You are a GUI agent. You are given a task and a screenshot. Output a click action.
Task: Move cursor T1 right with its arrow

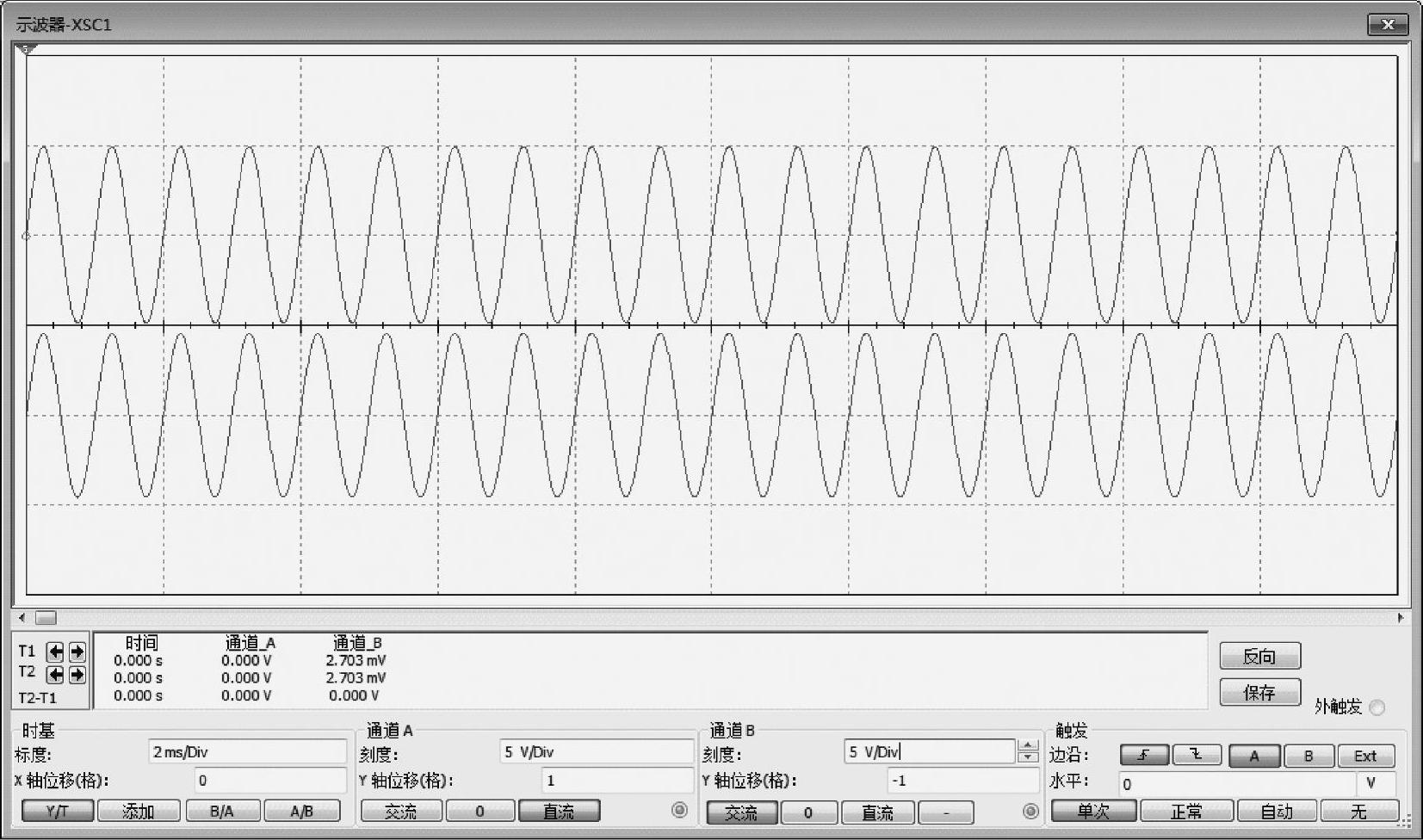point(77,652)
